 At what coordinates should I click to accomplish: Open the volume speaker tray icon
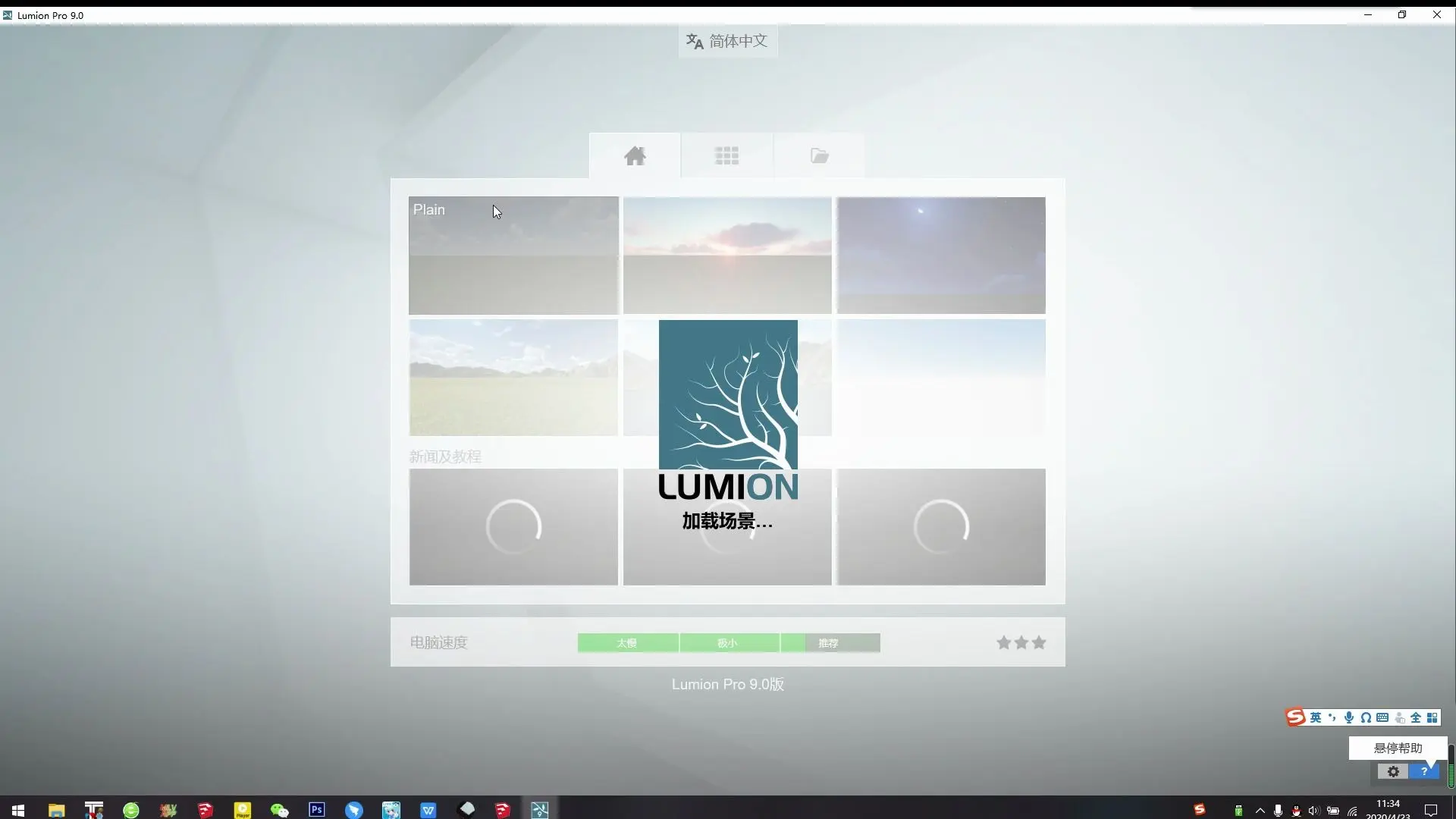(1314, 811)
